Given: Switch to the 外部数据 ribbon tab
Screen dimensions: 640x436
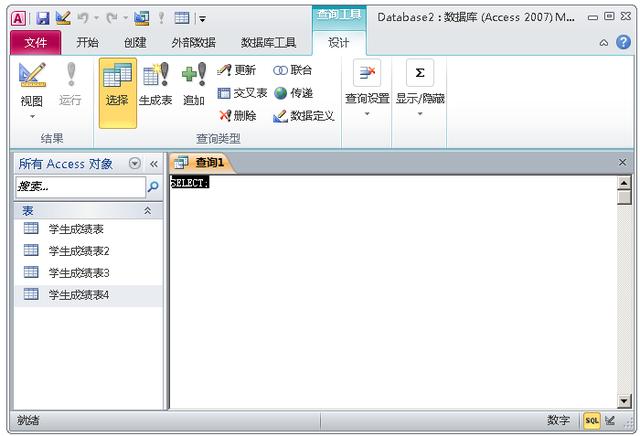Looking at the screenshot, I should [193, 42].
